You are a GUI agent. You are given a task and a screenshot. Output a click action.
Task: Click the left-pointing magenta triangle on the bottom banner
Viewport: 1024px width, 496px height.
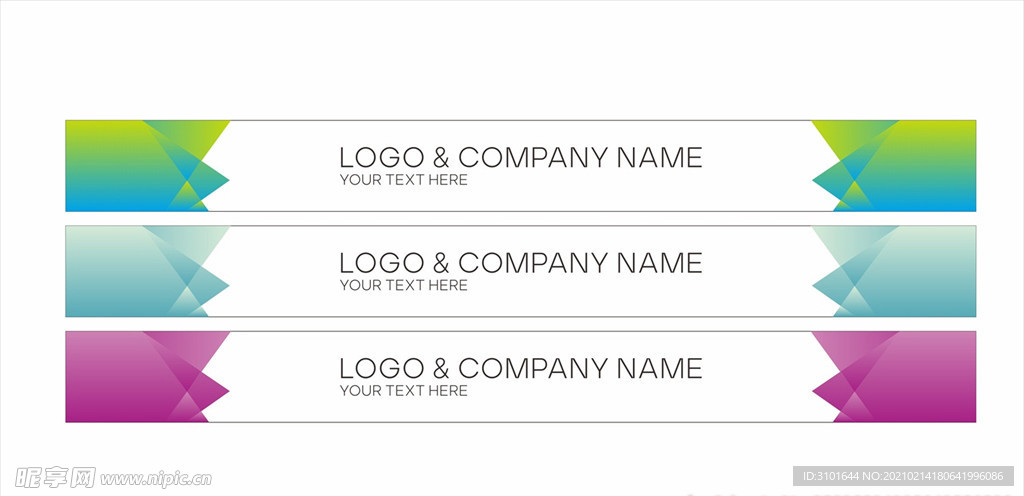(x=830, y=390)
